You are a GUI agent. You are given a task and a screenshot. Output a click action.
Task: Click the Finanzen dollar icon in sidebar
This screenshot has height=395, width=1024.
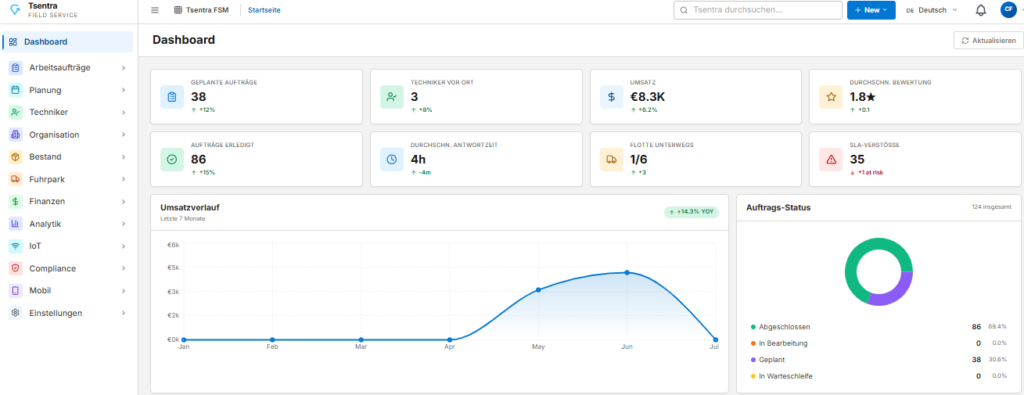[16, 201]
